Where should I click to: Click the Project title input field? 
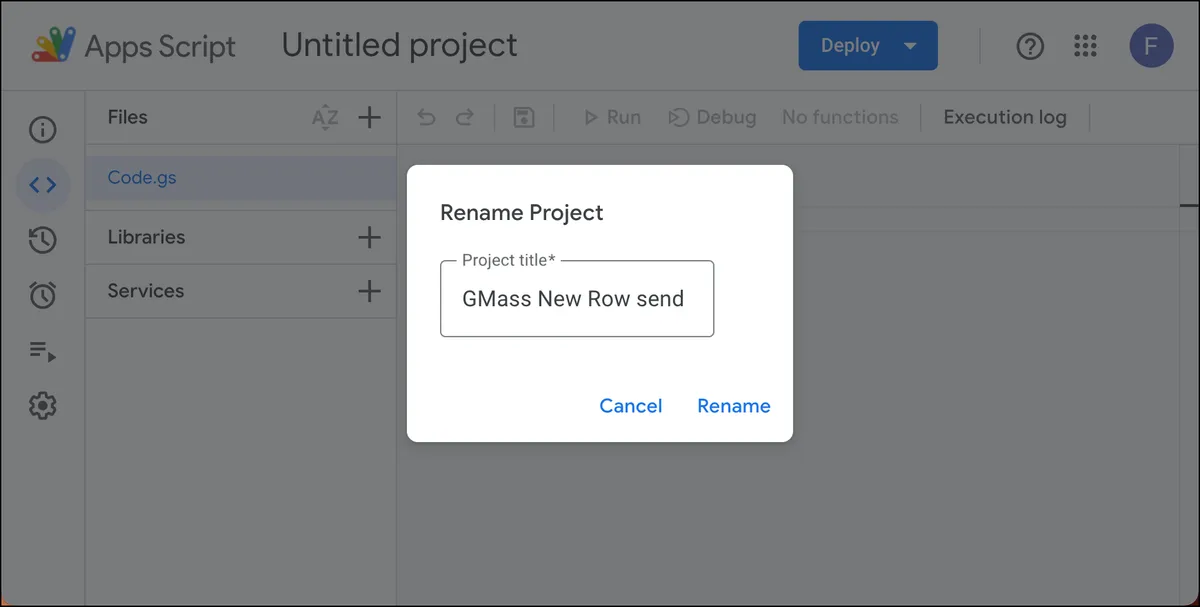click(577, 298)
